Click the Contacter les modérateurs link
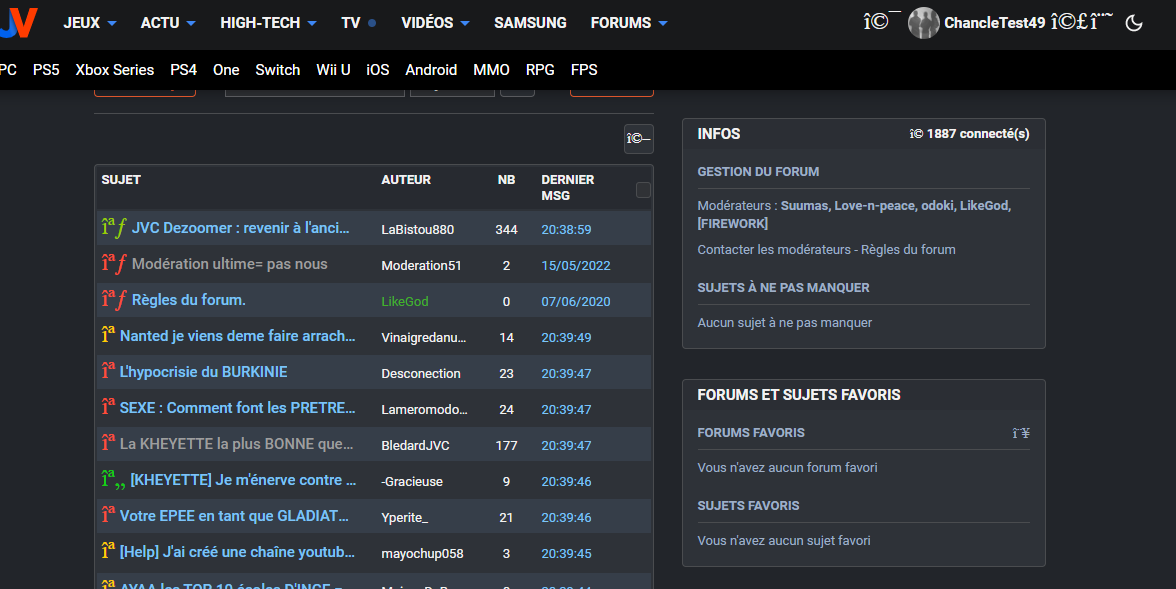The image size is (1176, 589). tap(774, 250)
